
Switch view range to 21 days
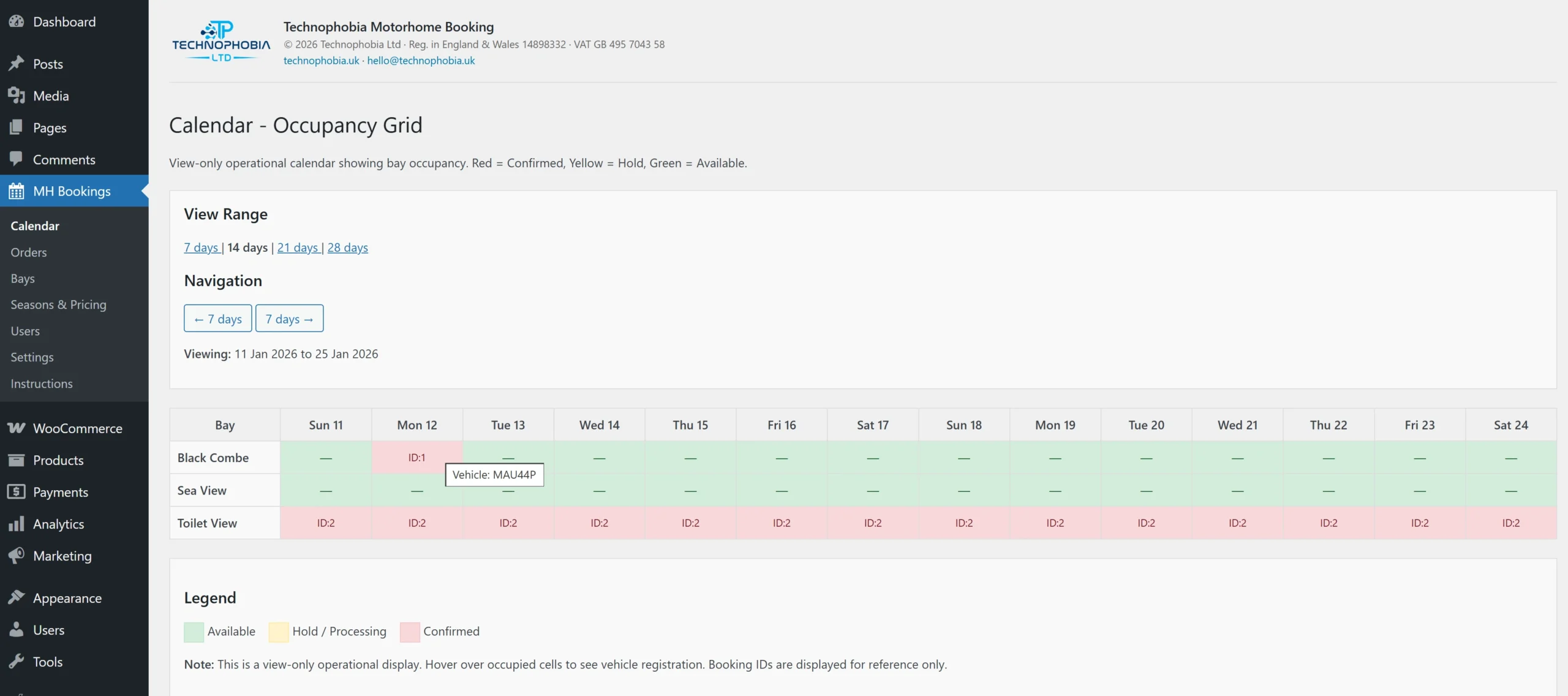pyautogui.click(x=298, y=248)
